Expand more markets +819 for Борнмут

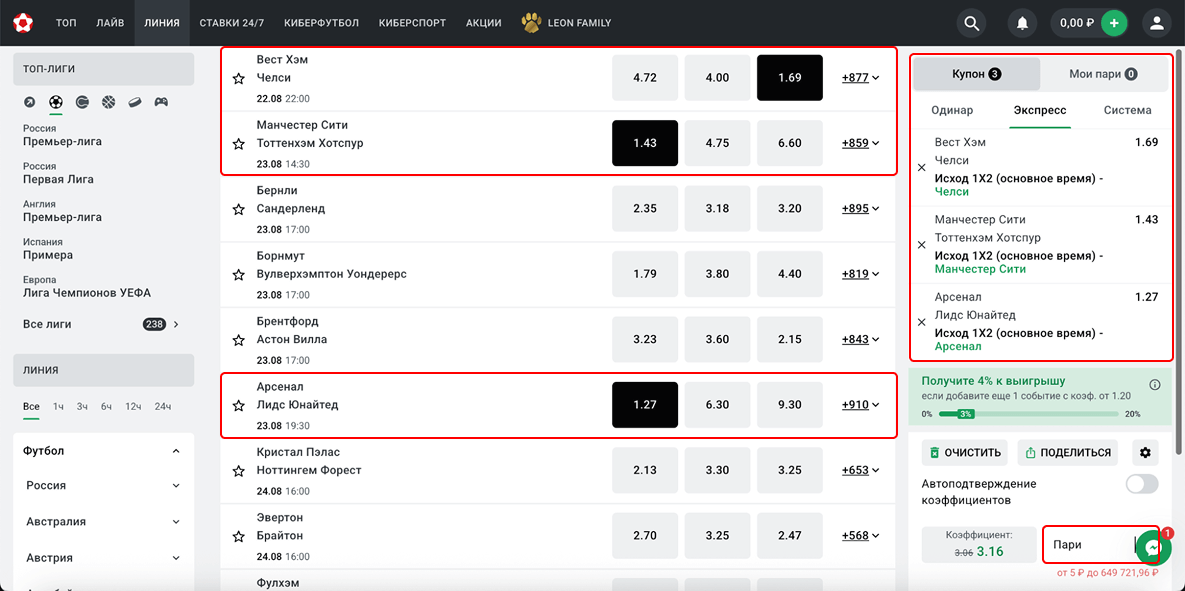tap(861, 274)
